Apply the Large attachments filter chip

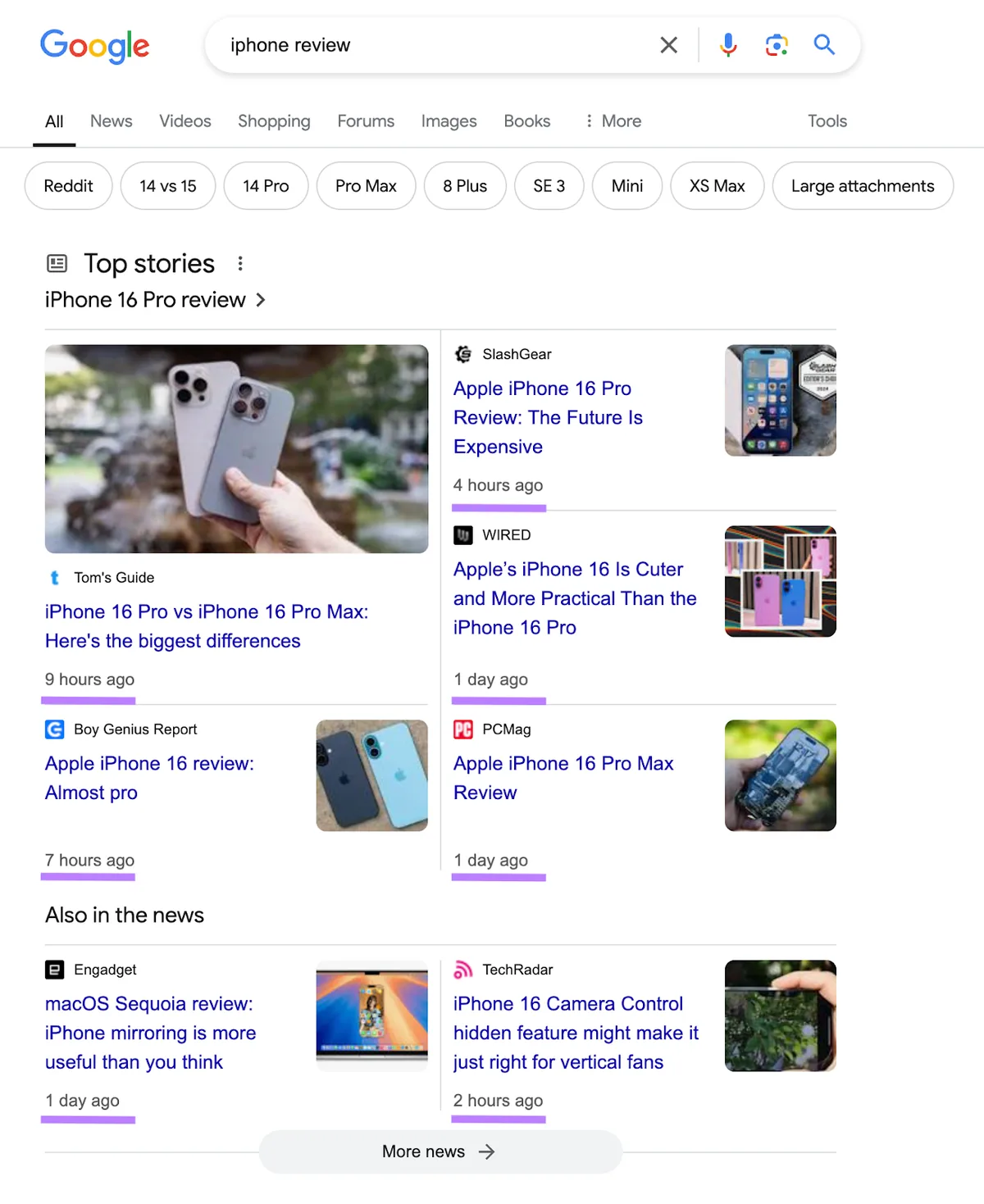[x=863, y=186]
